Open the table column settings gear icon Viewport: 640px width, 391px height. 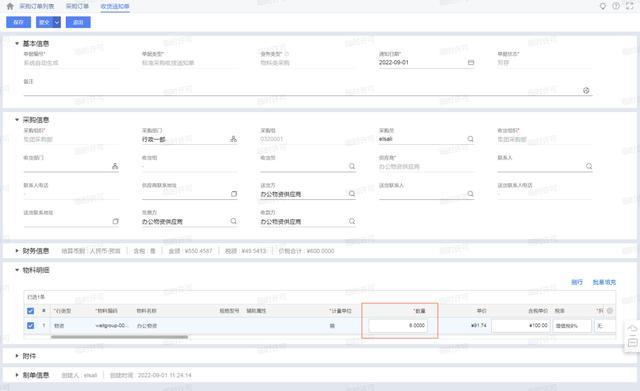(610, 311)
